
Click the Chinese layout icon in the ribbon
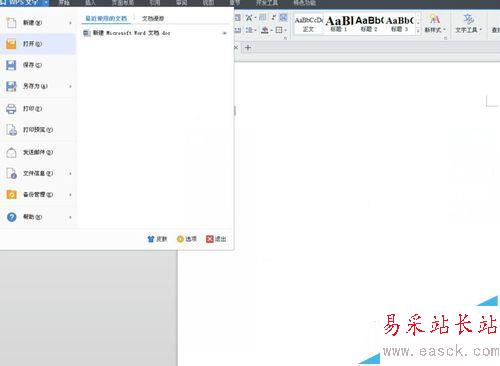pyautogui.click(x=249, y=18)
